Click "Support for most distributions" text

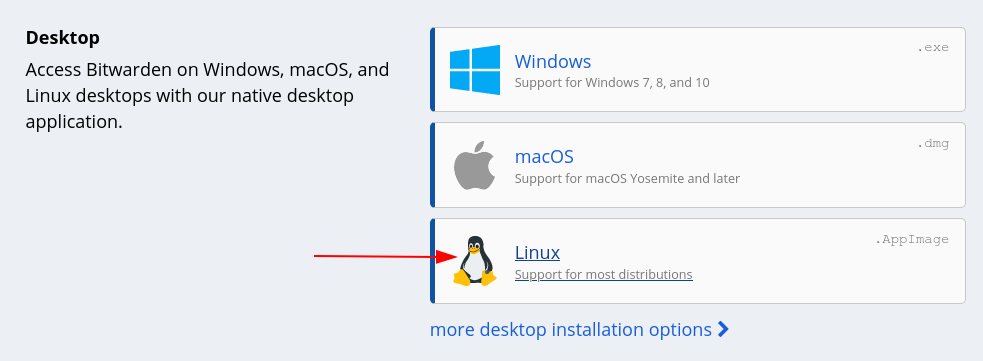click(x=603, y=274)
